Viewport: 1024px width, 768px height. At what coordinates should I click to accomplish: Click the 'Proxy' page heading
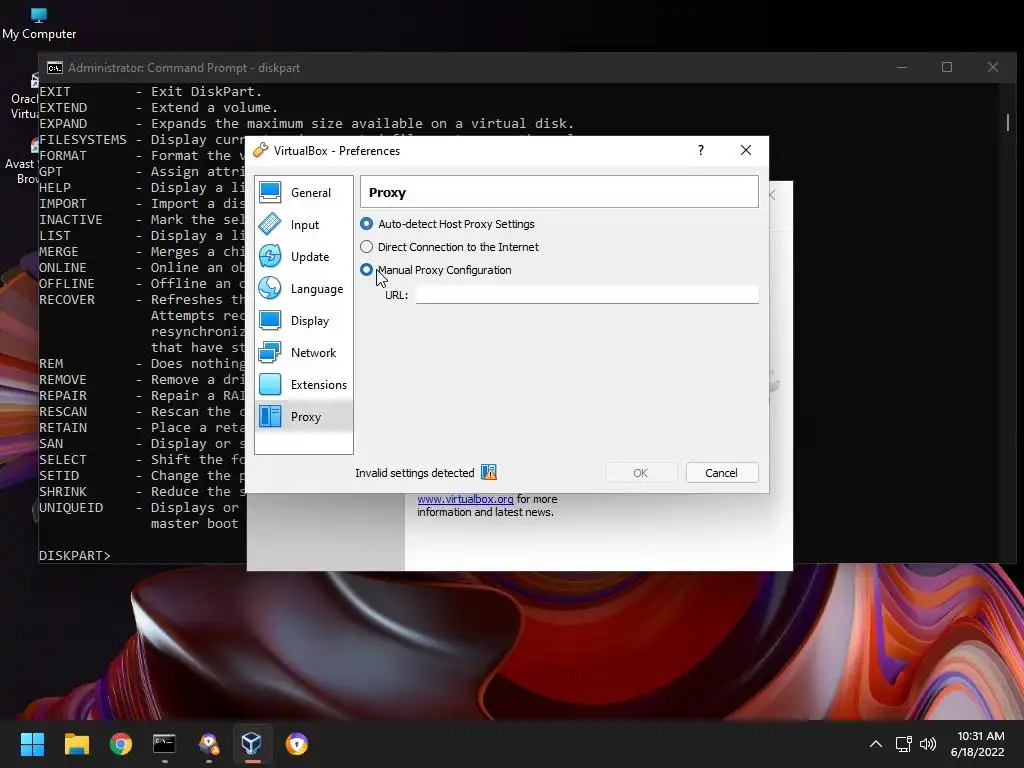pos(387,193)
